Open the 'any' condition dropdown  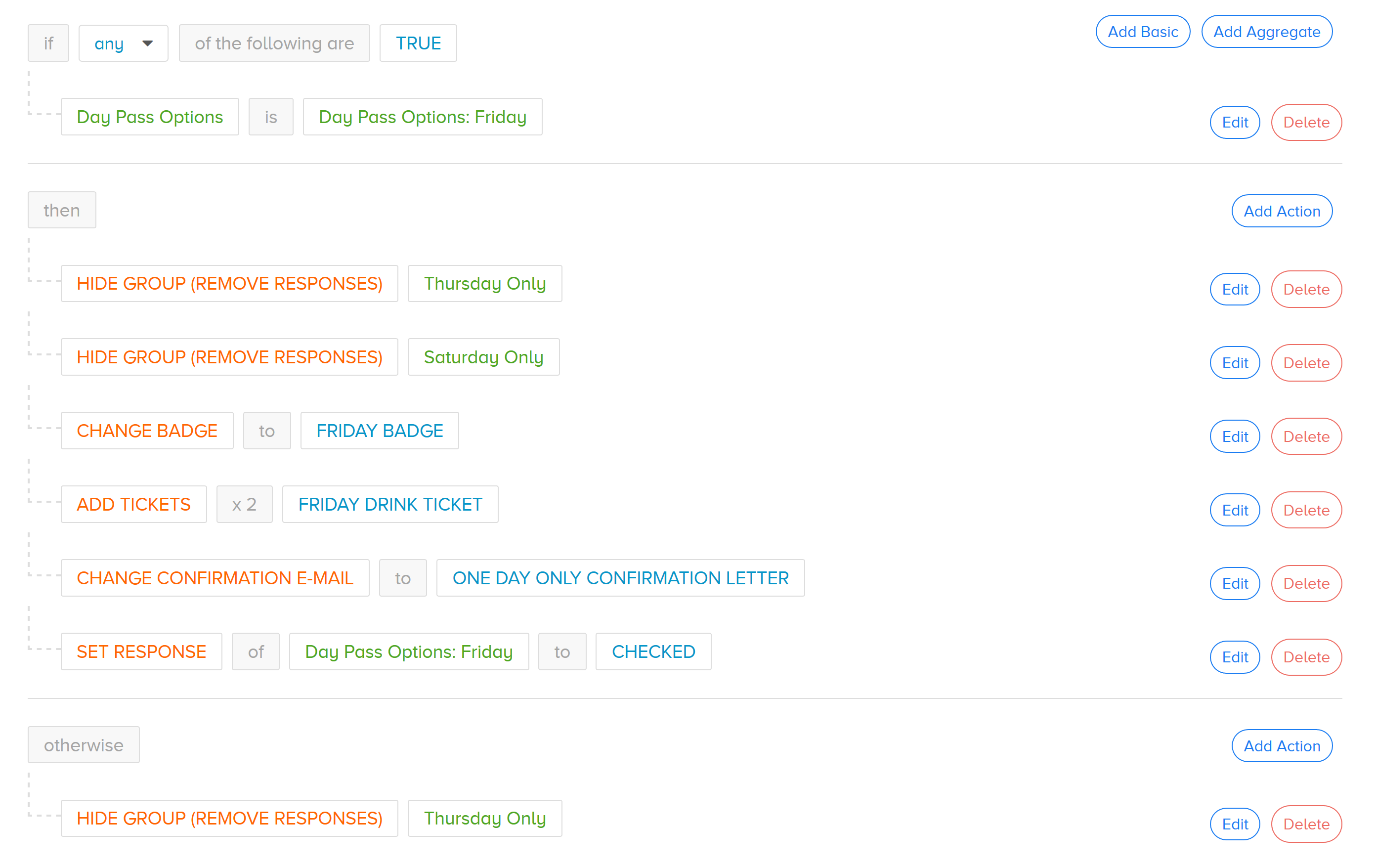(123, 43)
